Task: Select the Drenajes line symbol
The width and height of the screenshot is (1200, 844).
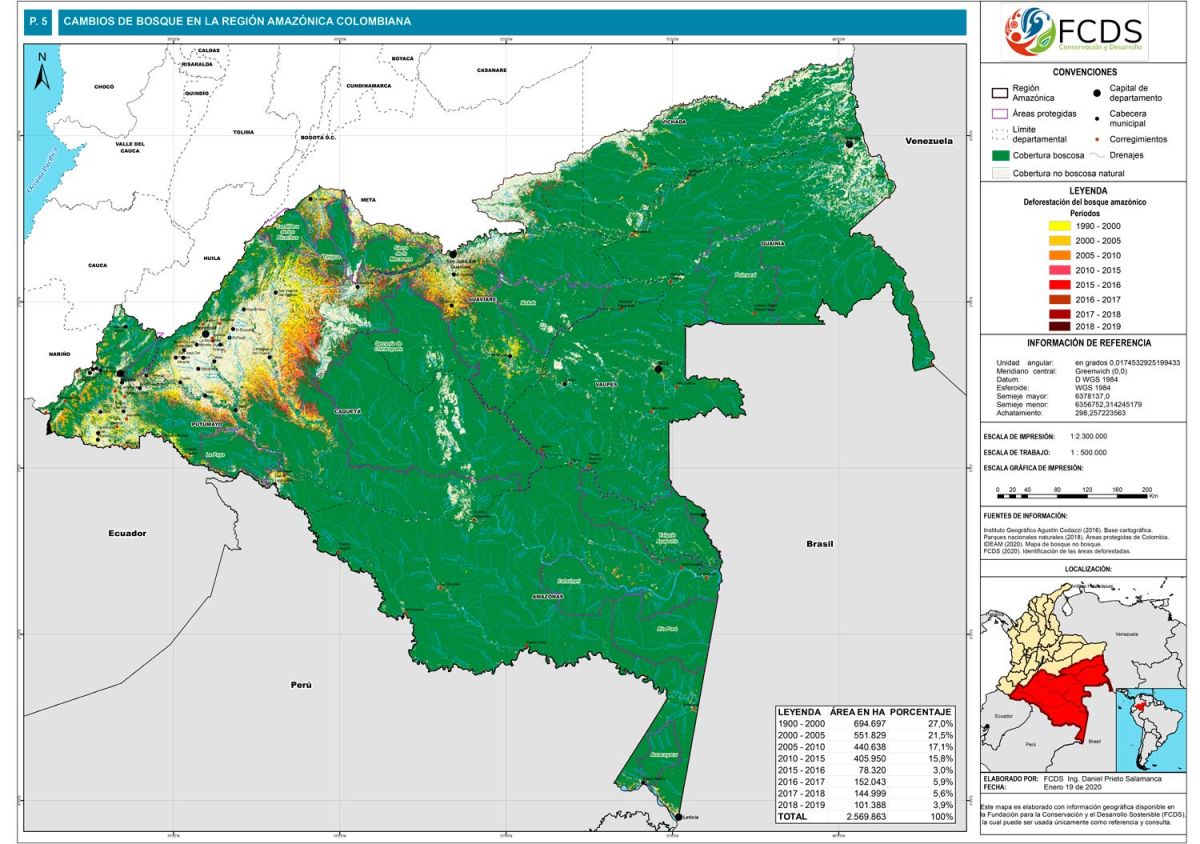Action: coord(1097,156)
